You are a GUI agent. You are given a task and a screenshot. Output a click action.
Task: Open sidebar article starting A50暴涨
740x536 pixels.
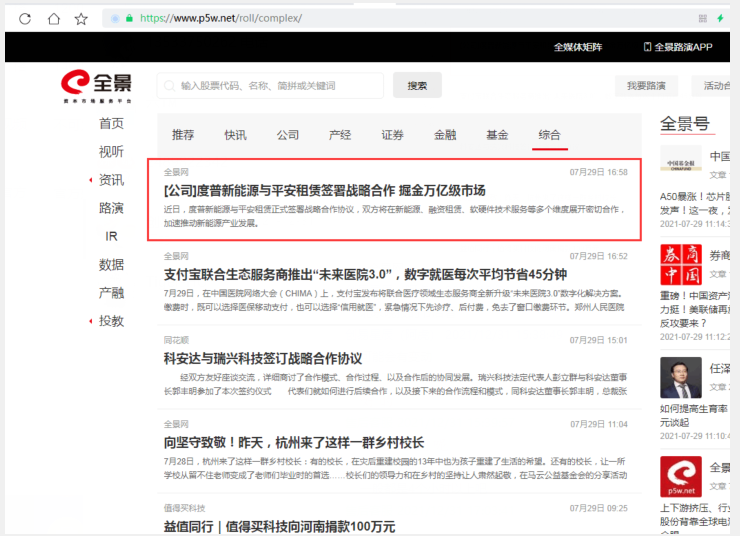tap(695, 203)
